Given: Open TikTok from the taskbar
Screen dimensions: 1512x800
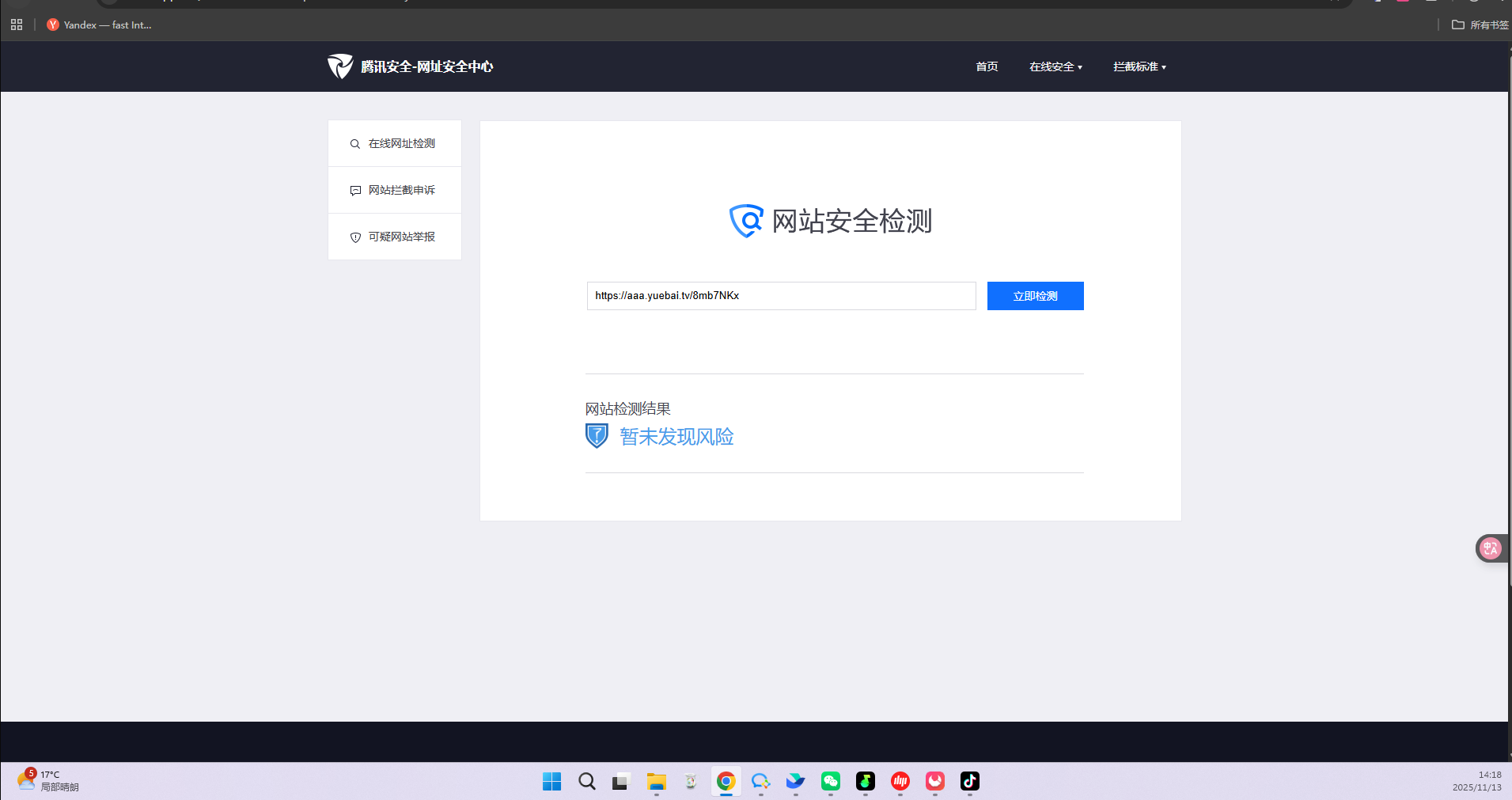Looking at the screenshot, I should pos(969,781).
